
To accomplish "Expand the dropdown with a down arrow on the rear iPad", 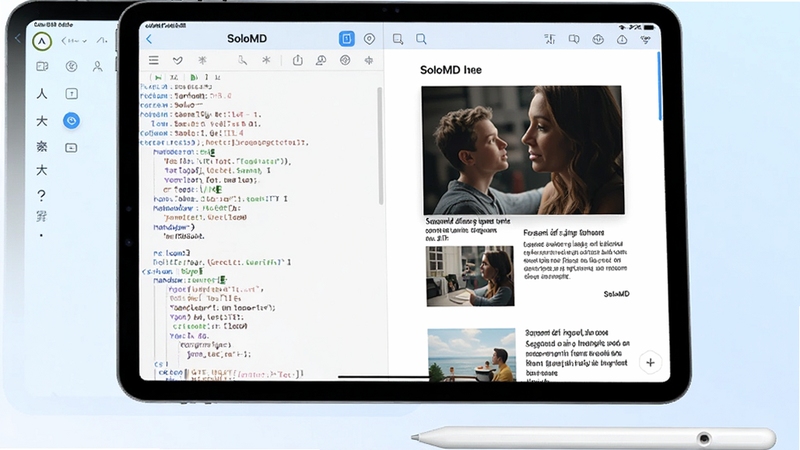I will [x=74, y=41].
